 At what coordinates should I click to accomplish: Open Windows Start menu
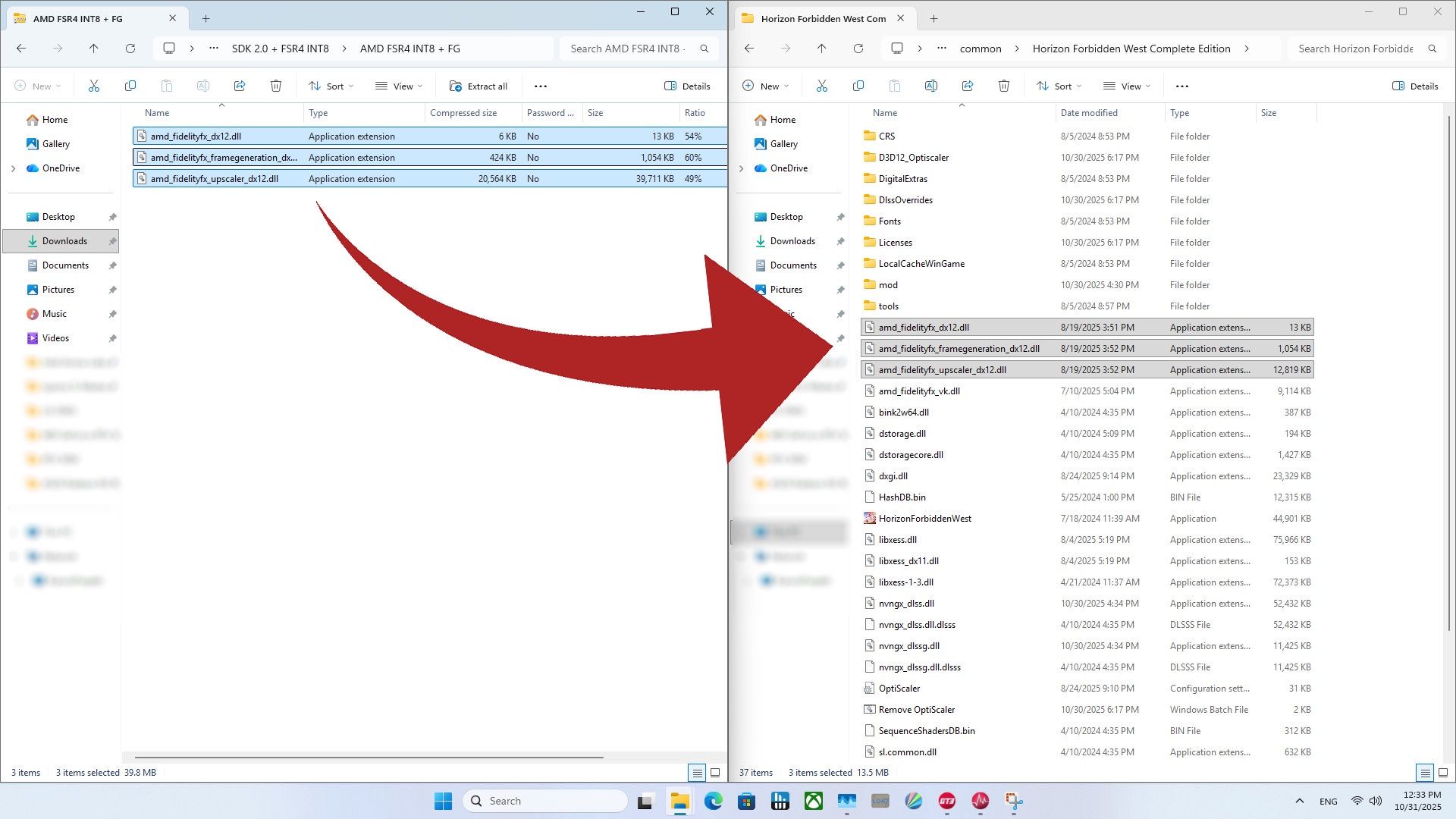point(443,801)
